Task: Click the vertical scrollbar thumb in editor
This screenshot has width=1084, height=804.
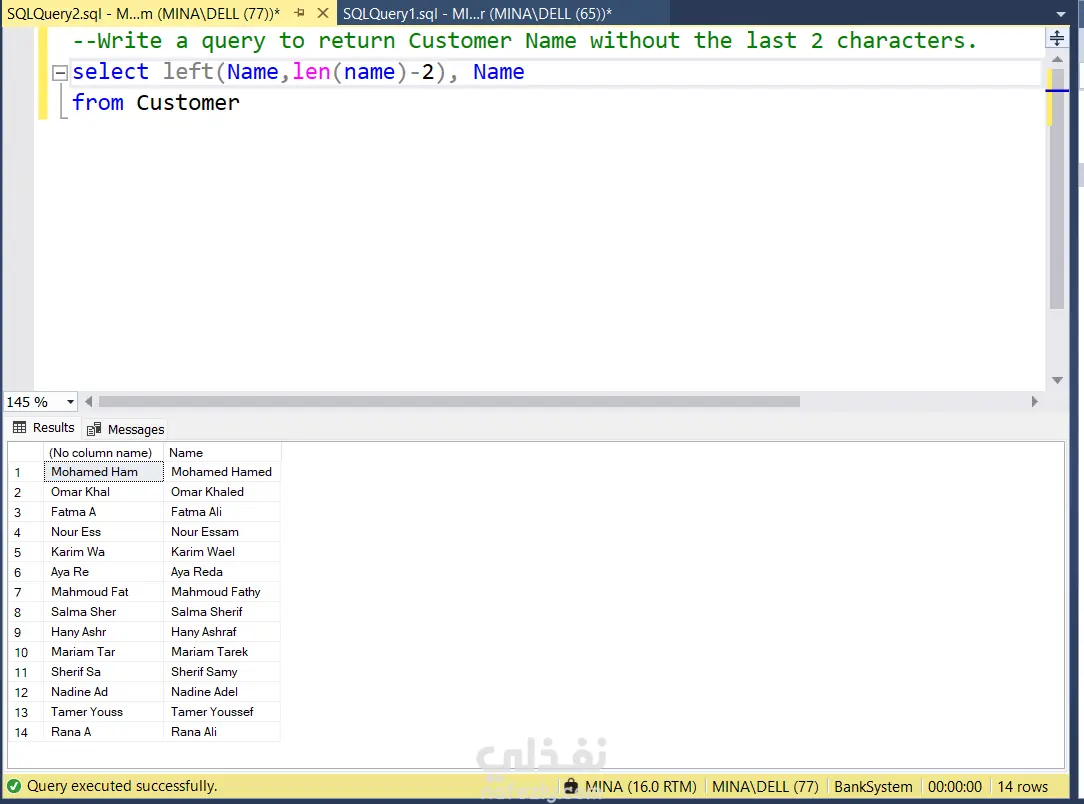Action: [x=1057, y=187]
